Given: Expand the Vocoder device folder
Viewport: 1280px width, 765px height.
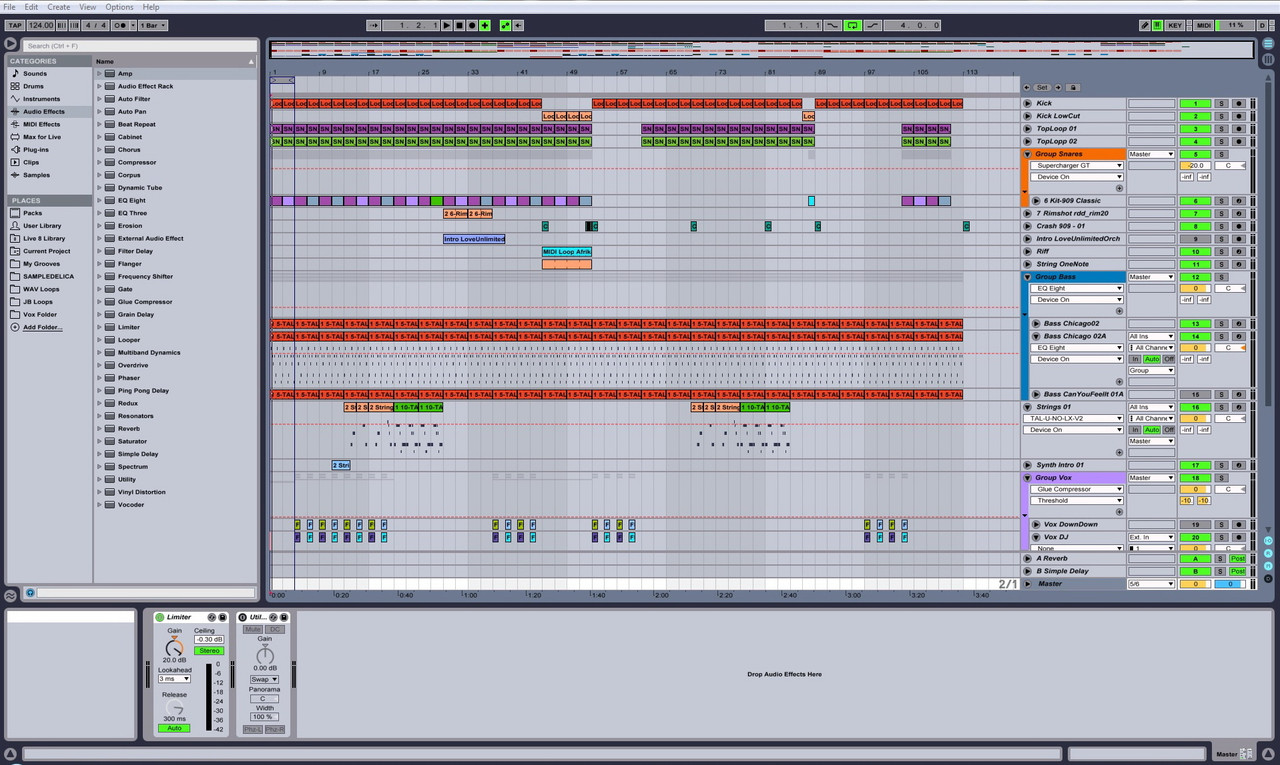Looking at the screenshot, I should coord(100,505).
